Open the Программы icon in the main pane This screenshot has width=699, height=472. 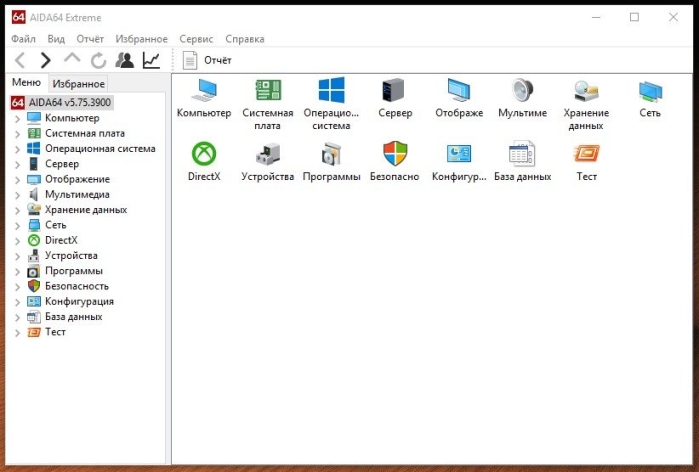point(331,154)
